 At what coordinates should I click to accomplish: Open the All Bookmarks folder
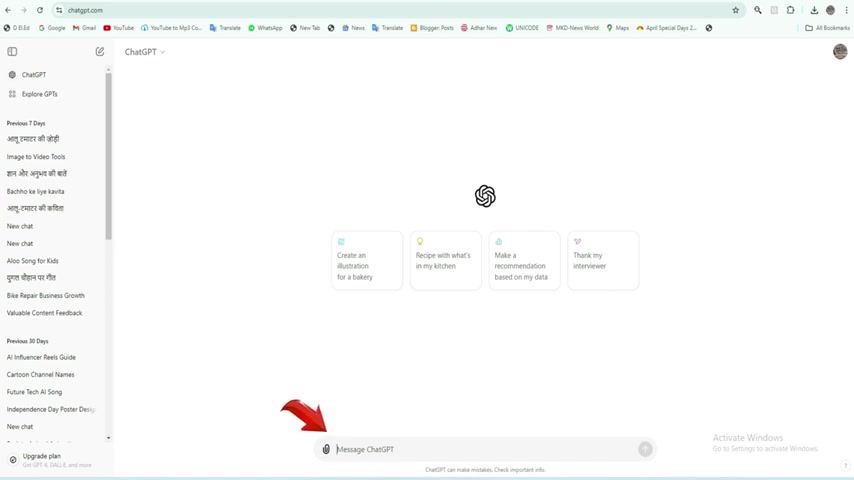[827, 28]
